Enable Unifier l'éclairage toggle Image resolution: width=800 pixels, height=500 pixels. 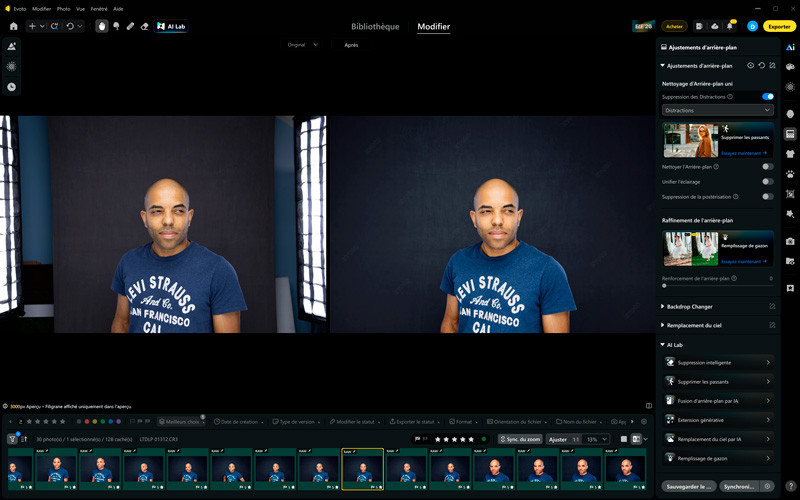767,182
